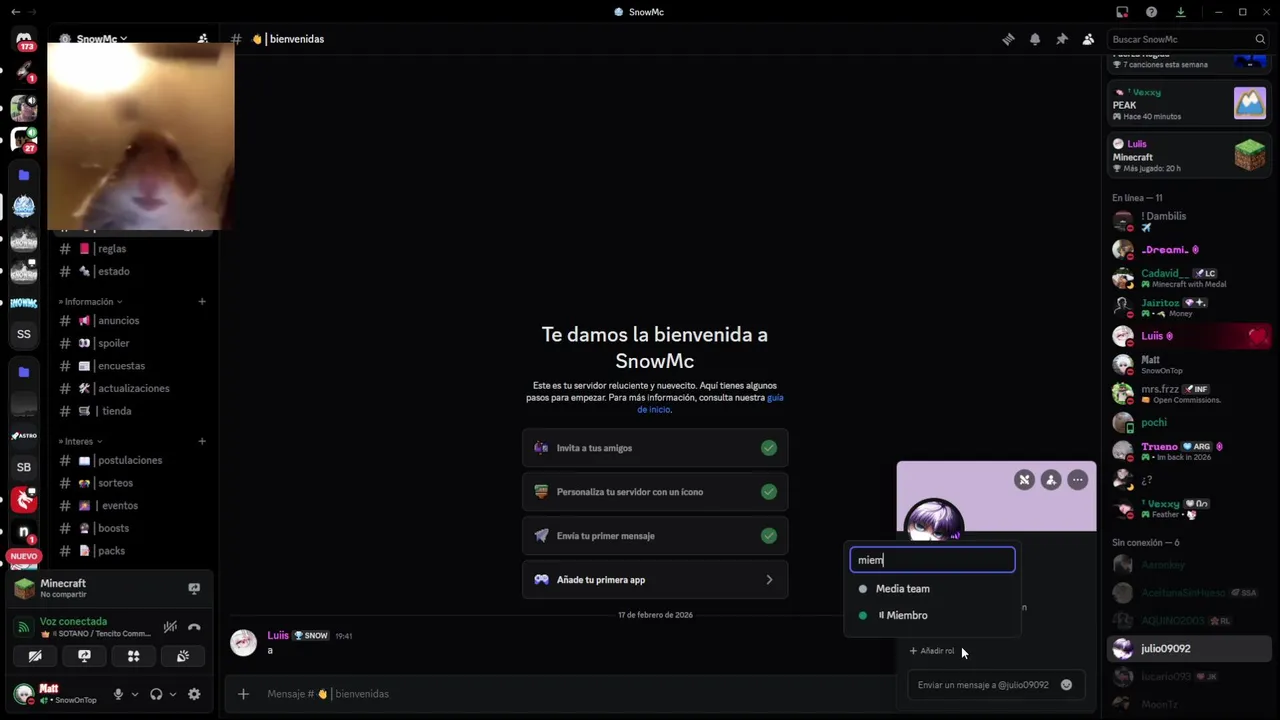Toggle noise suppression icon next to Voz conectada
The image size is (1280, 720).
170,627
